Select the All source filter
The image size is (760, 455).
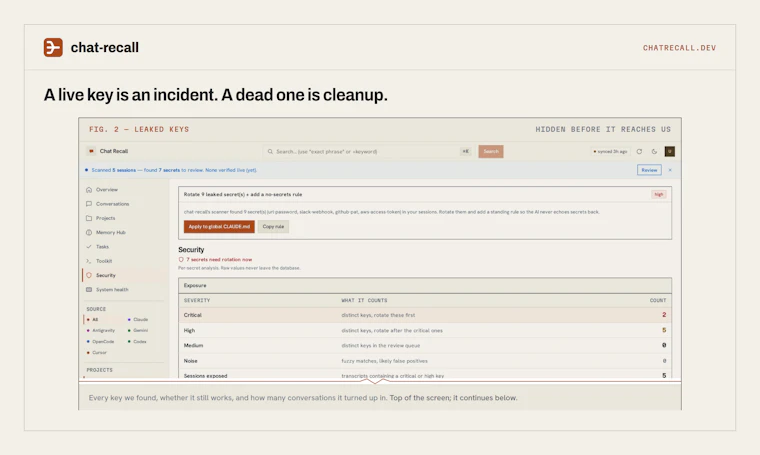(x=95, y=320)
